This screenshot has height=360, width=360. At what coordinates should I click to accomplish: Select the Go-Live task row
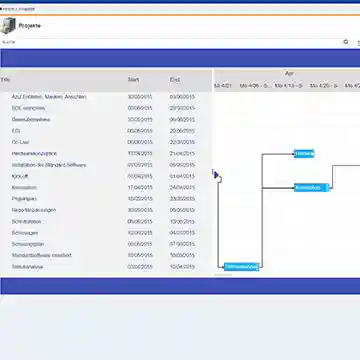106,142
